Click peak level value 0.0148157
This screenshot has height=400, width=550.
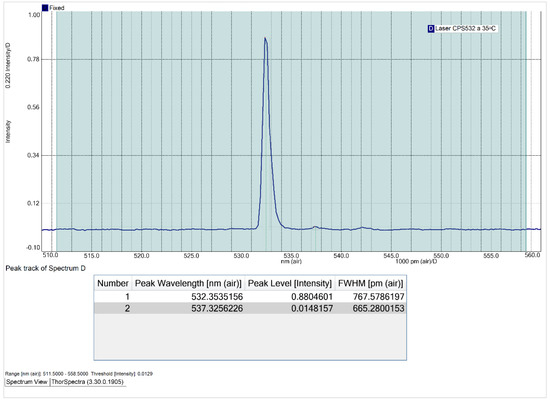tap(312, 309)
